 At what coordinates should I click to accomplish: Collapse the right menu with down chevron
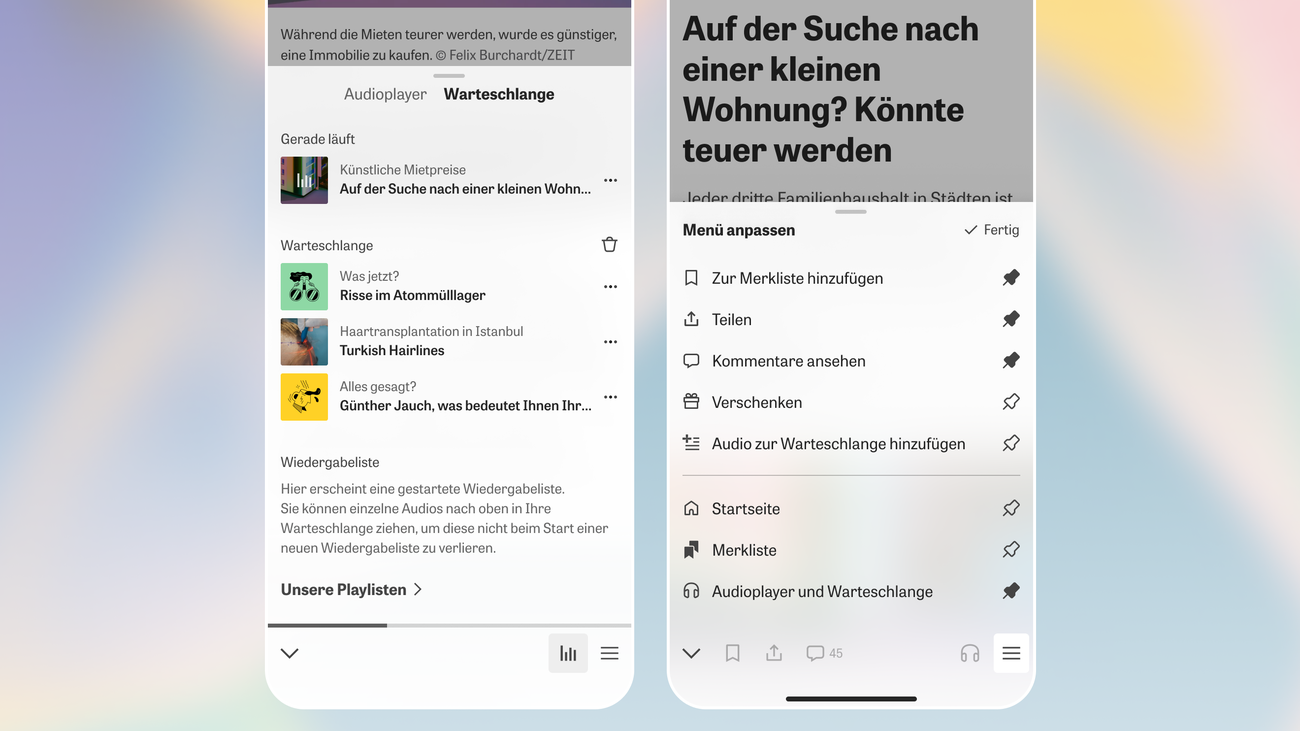(691, 653)
